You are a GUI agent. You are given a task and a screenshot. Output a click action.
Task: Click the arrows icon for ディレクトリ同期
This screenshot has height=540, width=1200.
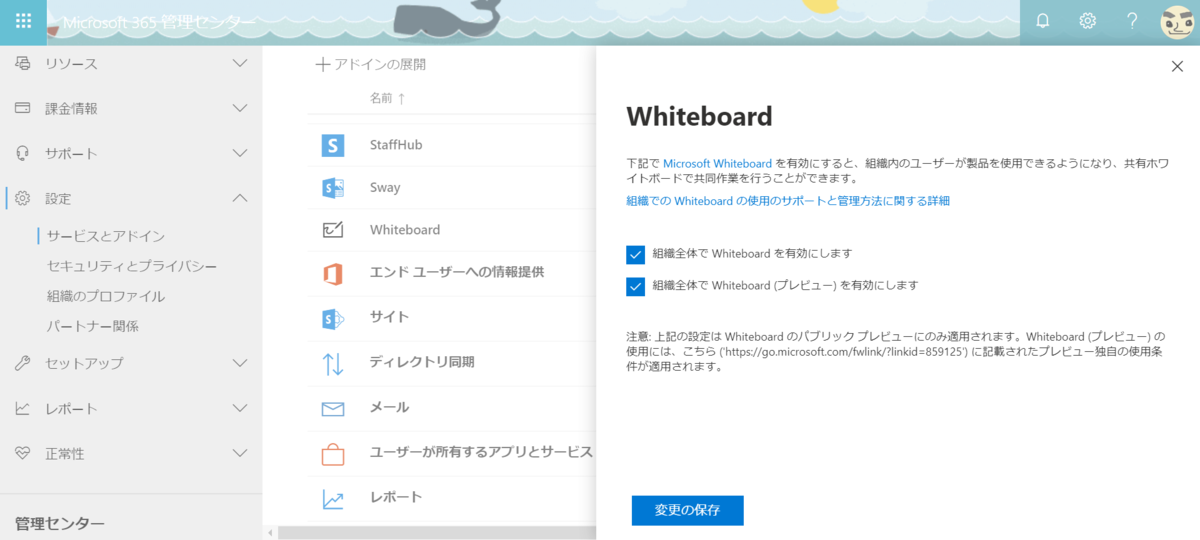click(x=333, y=363)
